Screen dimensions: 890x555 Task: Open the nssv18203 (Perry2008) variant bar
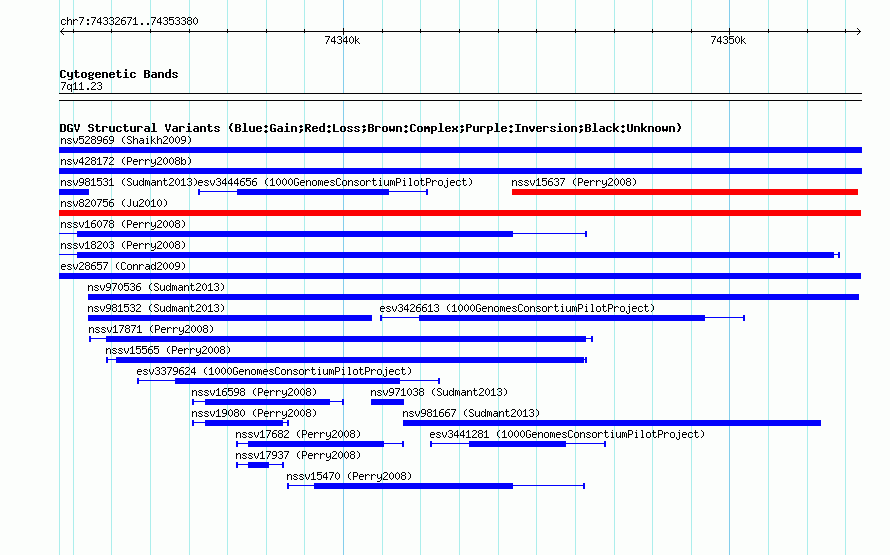pyautogui.click(x=450, y=255)
